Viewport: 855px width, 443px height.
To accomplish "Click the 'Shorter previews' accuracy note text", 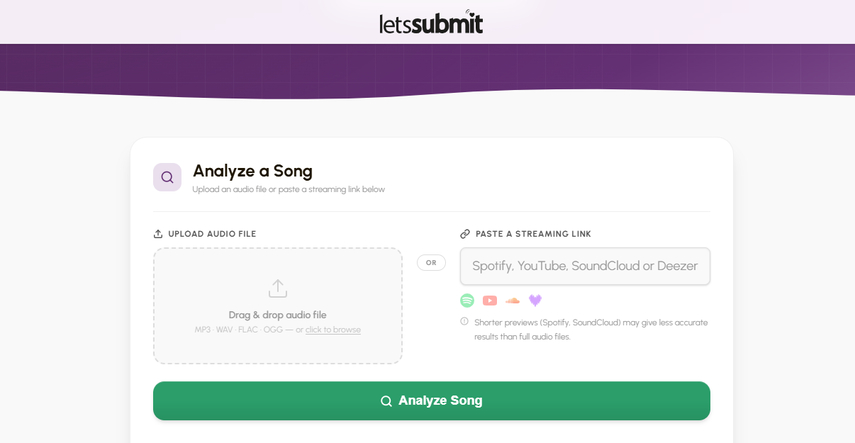I will [x=591, y=330].
